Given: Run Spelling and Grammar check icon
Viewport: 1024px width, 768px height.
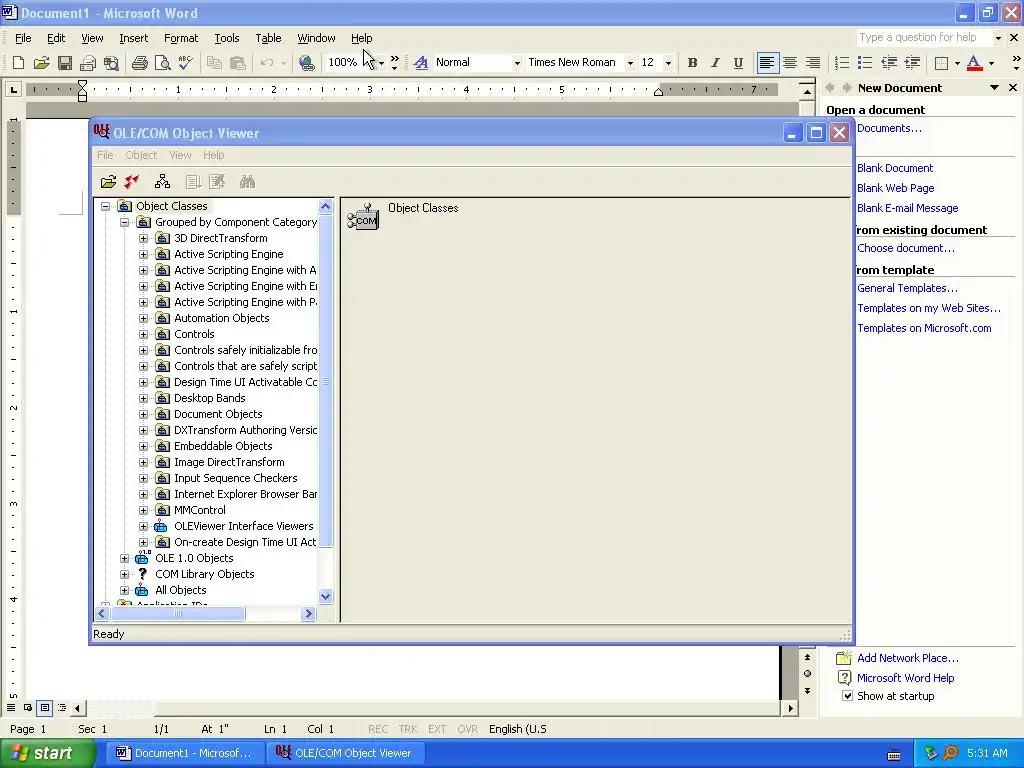Looking at the screenshot, I should click(185, 63).
